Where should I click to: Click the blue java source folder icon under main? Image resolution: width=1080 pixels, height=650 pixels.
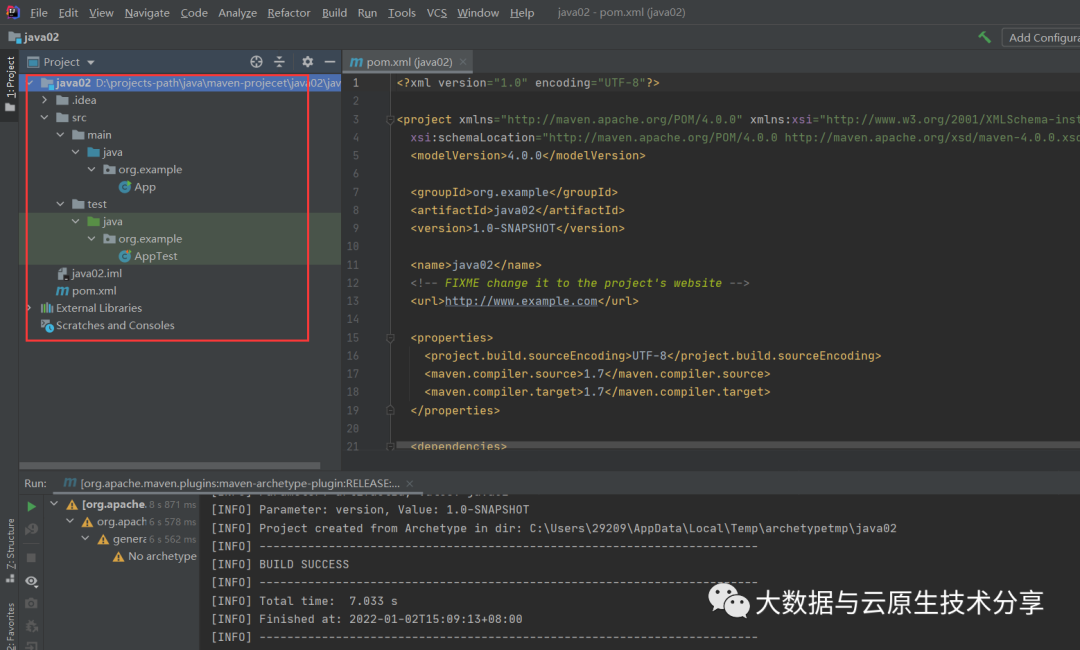[94, 152]
